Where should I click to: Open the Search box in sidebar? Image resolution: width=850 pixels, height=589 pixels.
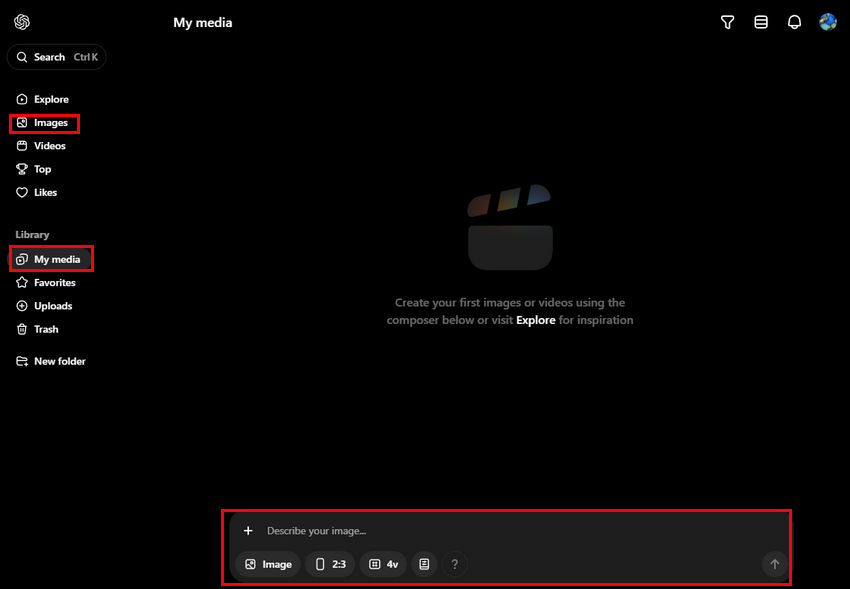click(x=56, y=57)
